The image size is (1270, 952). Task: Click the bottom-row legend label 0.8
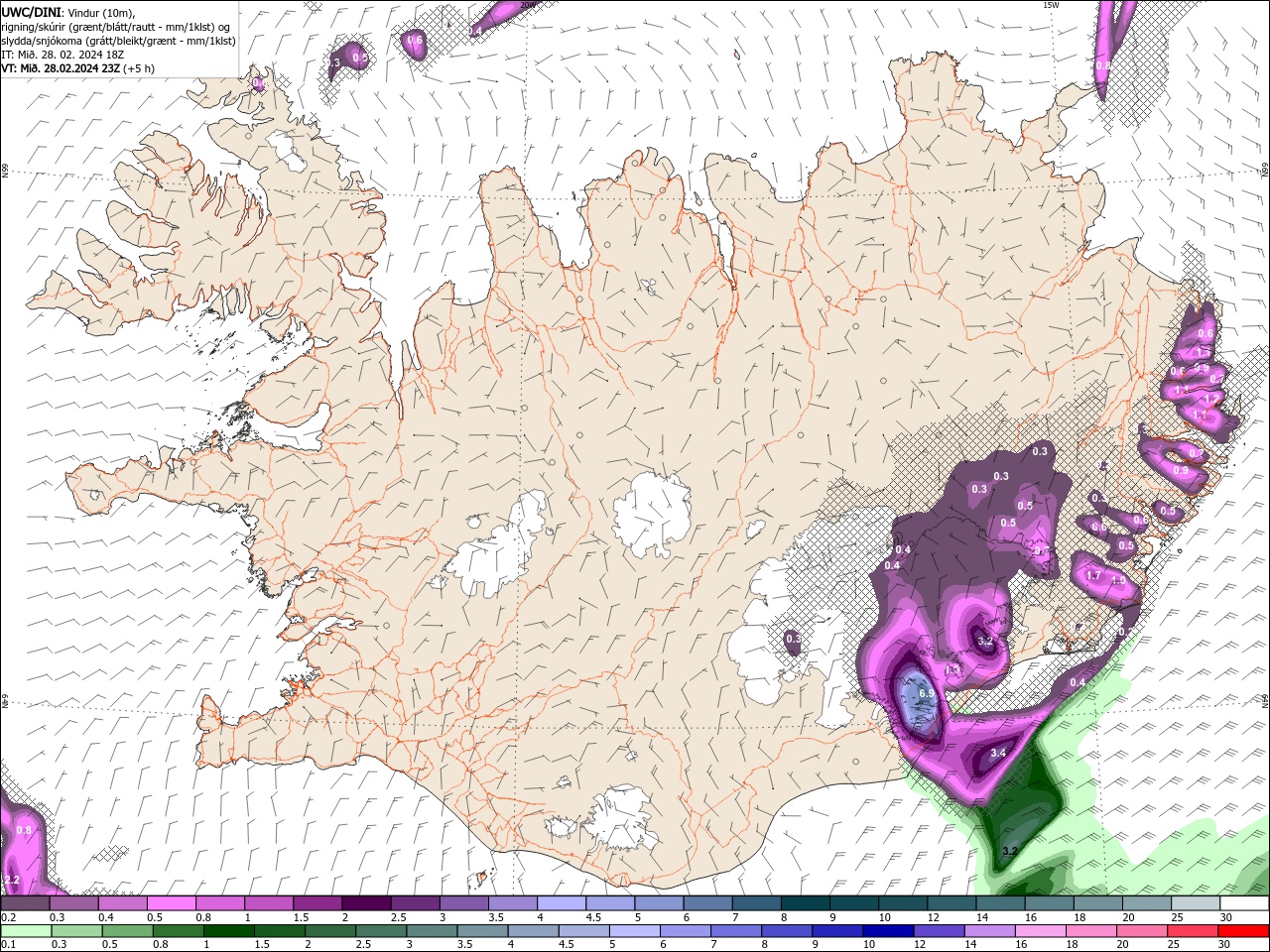160,945
